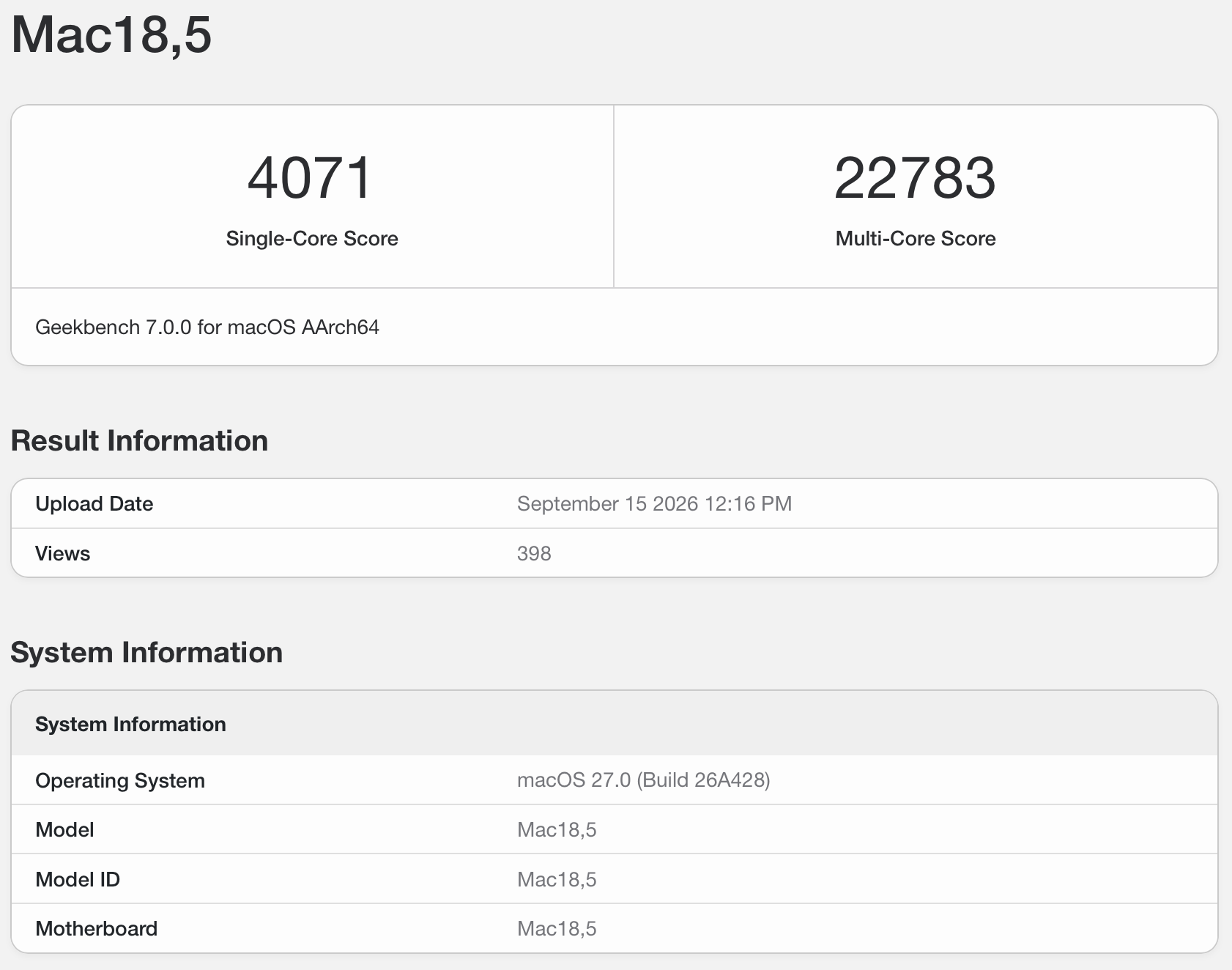This screenshot has width=1232, height=970.
Task: Click the Result Information heading
Action: [139, 441]
